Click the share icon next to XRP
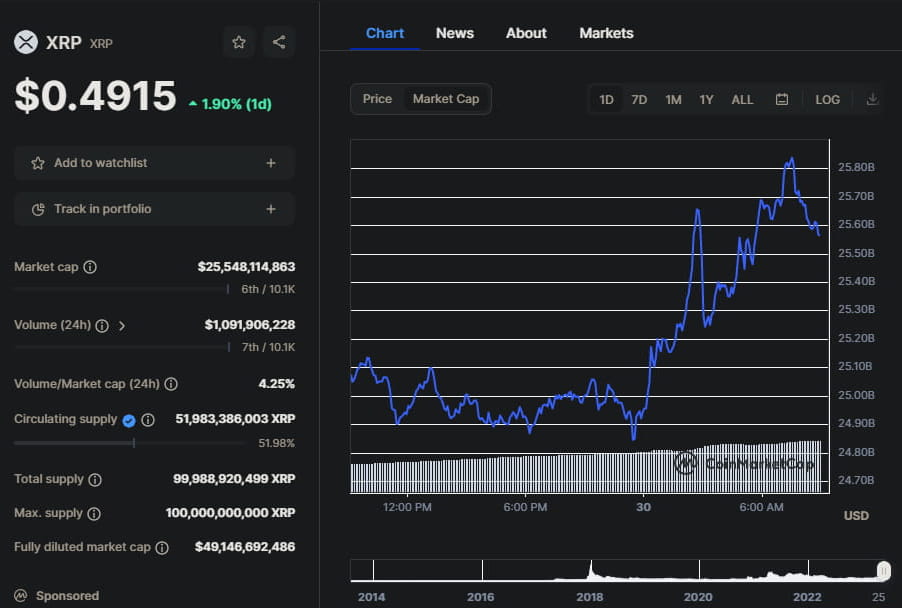 [278, 42]
